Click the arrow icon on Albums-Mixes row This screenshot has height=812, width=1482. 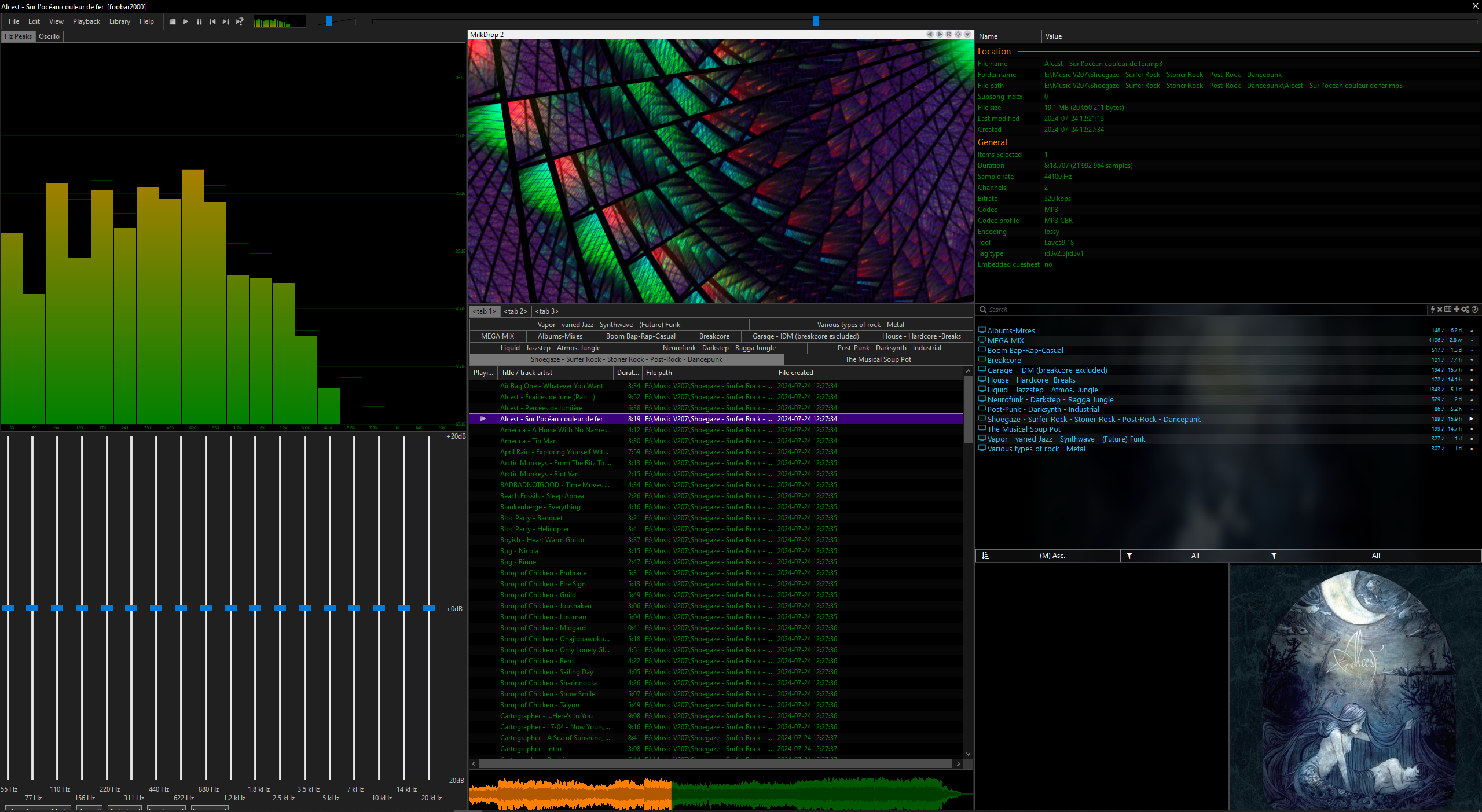[x=1472, y=331]
